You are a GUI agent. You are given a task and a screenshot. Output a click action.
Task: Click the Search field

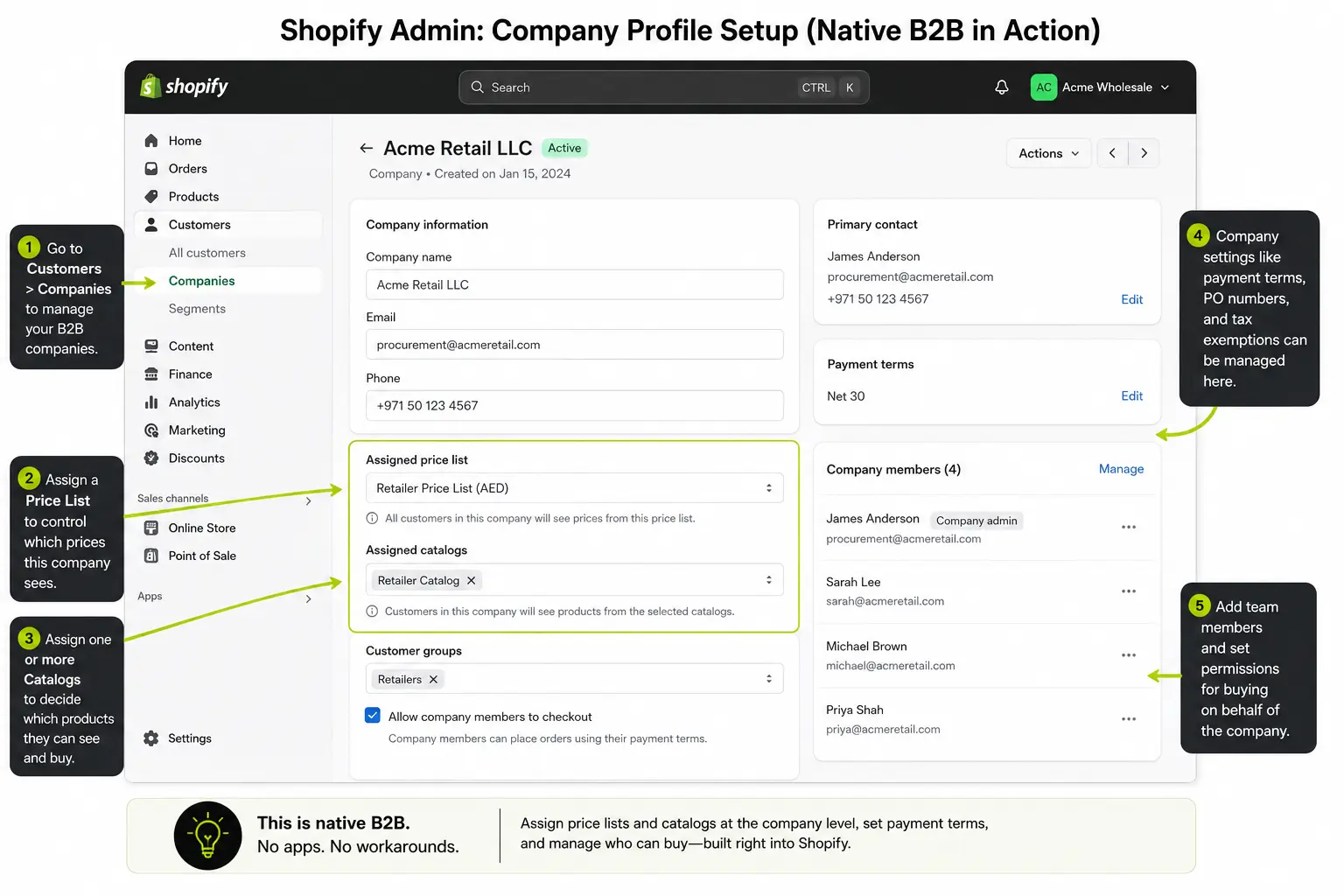pyautogui.click(x=664, y=87)
